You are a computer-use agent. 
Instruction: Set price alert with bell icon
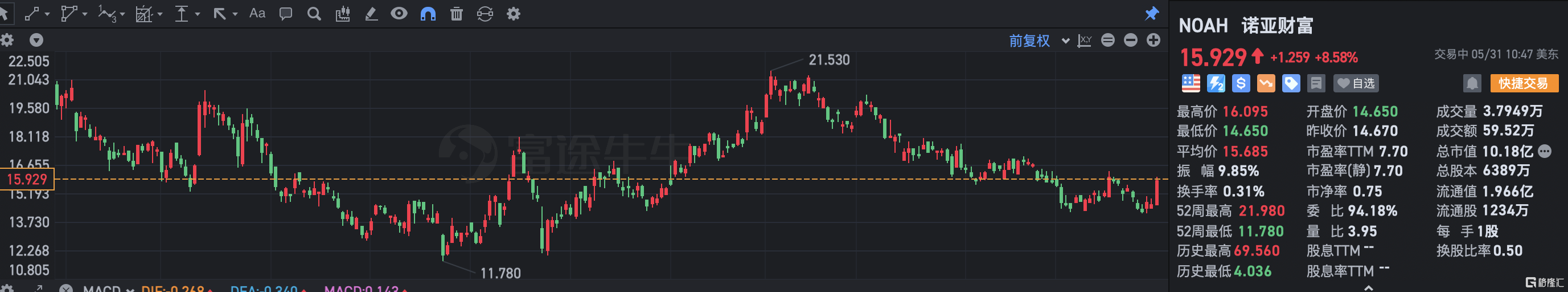click(x=1472, y=83)
